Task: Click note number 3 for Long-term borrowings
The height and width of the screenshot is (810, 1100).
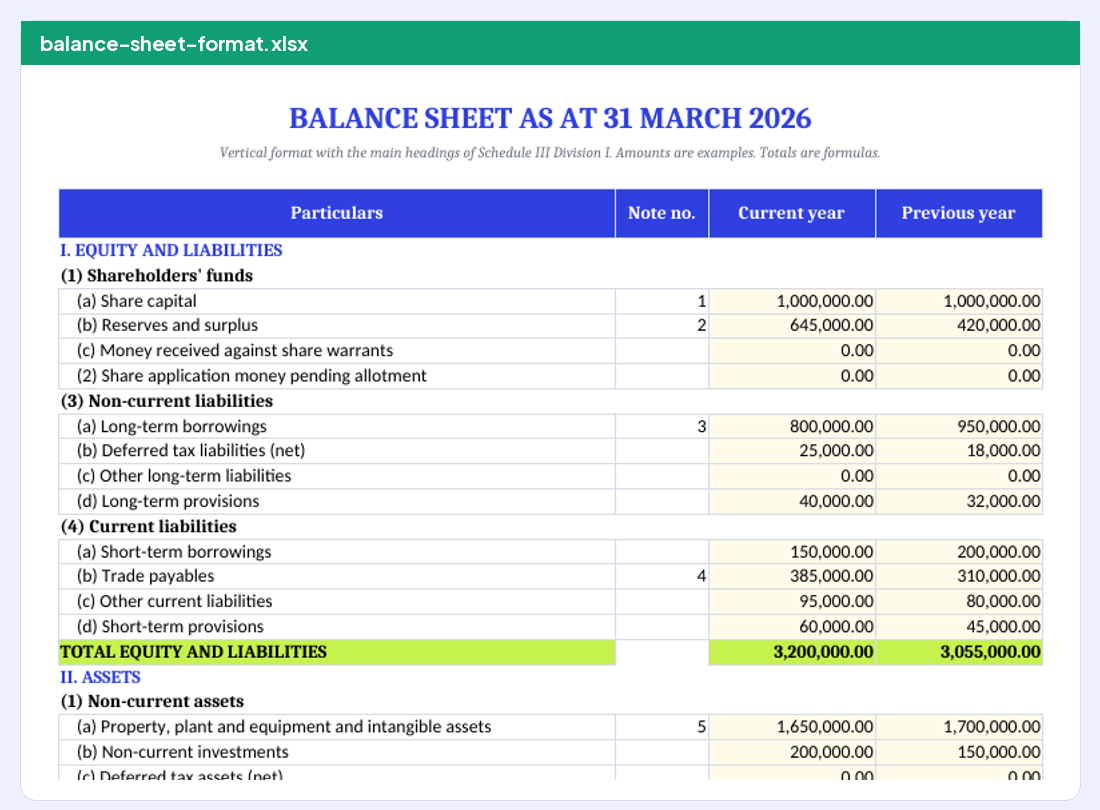Action: tap(662, 426)
